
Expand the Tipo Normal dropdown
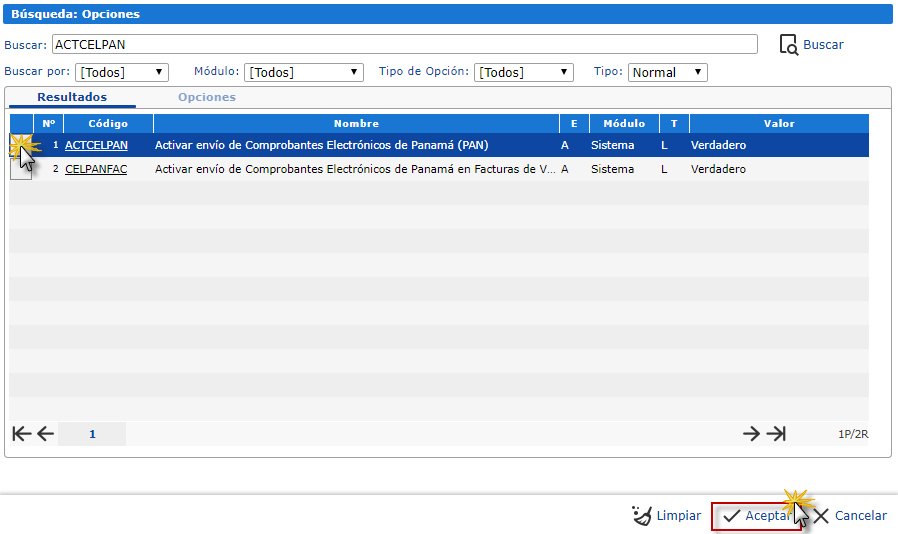pyautogui.click(x=668, y=72)
